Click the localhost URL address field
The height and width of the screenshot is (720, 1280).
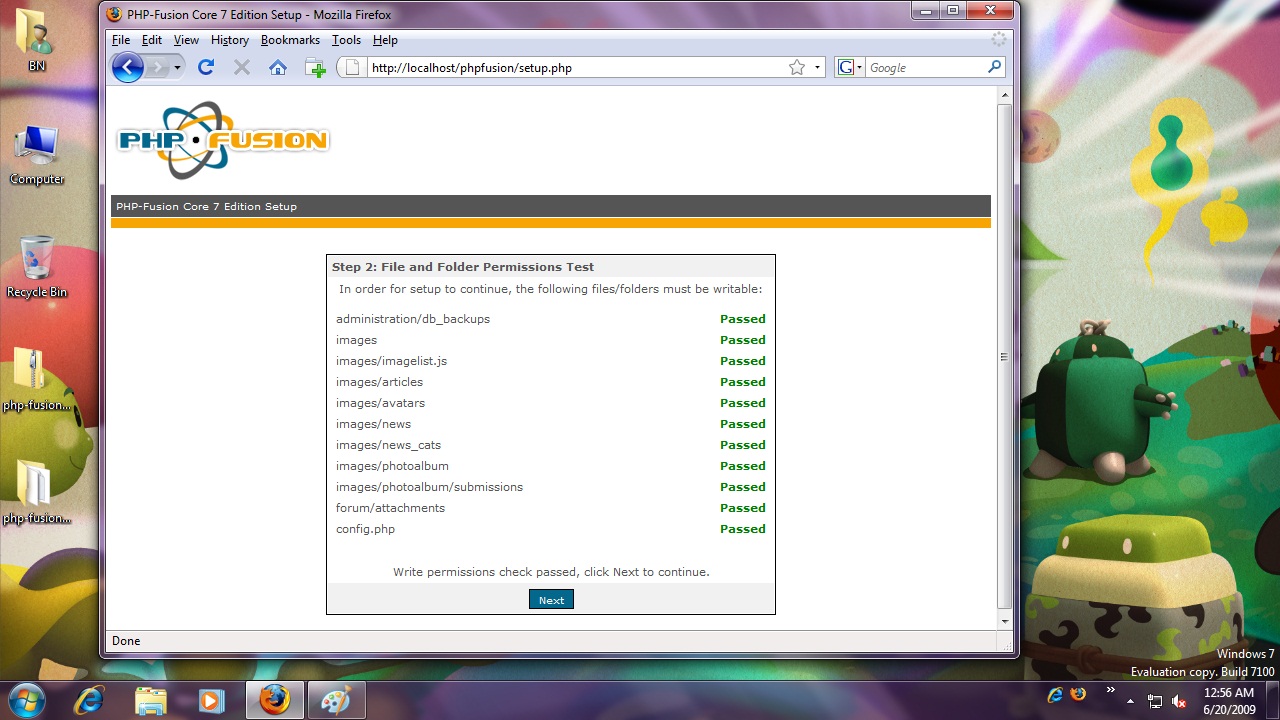point(570,68)
